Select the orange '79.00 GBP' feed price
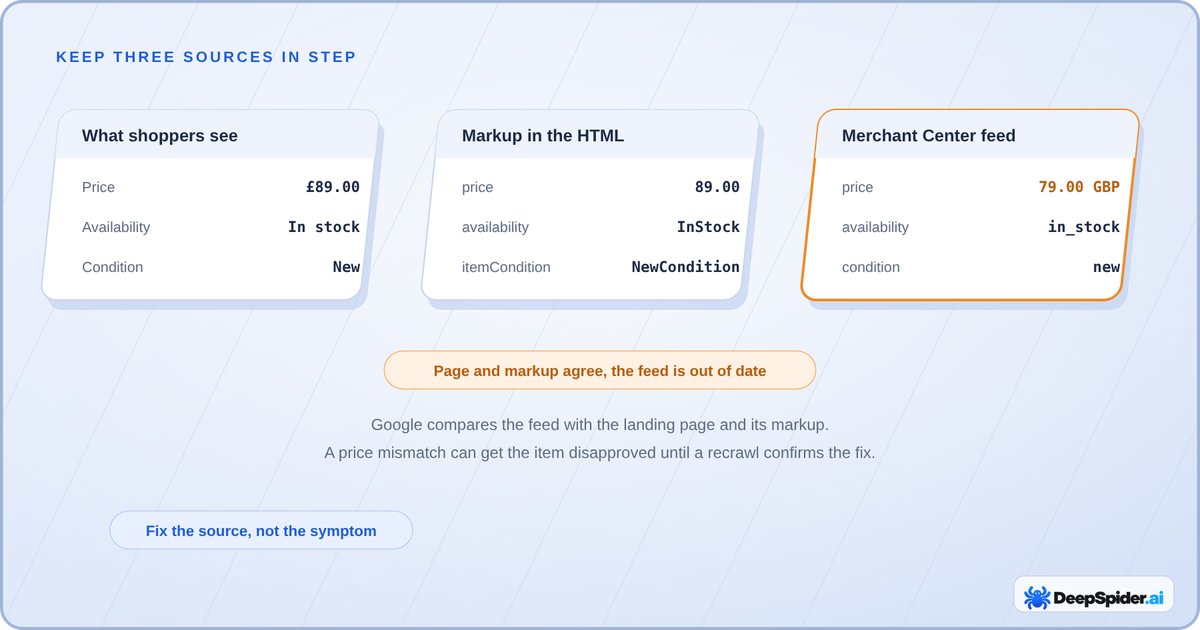This screenshot has height=630, width=1200. [x=1079, y=187]
